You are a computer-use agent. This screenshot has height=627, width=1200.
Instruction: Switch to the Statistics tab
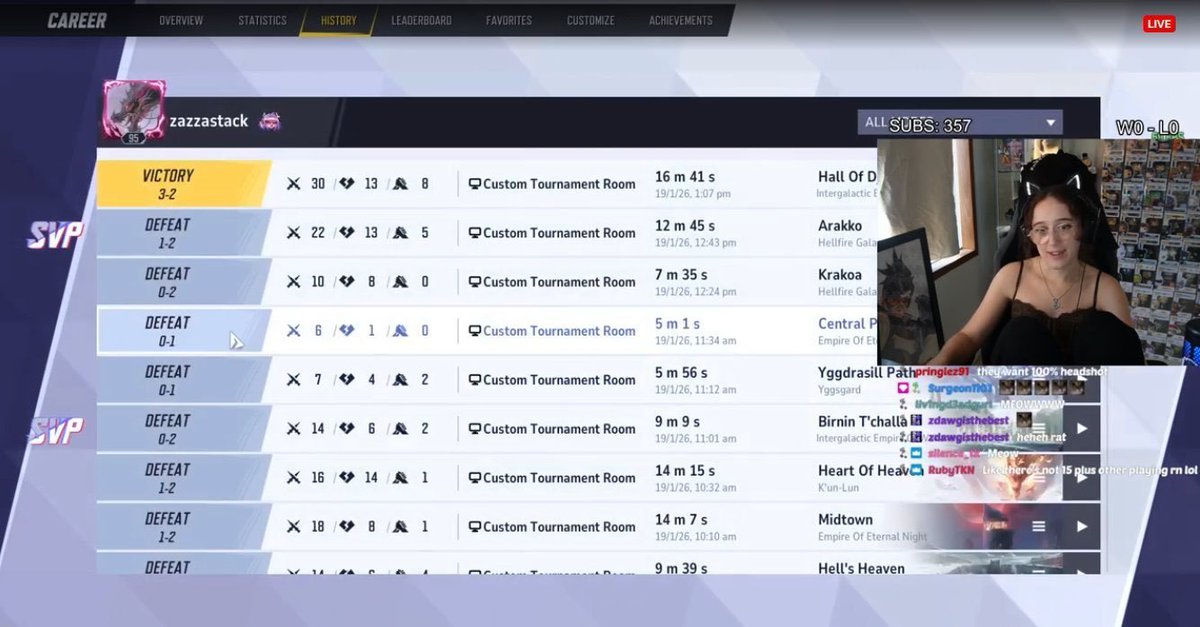click(262, 20)
